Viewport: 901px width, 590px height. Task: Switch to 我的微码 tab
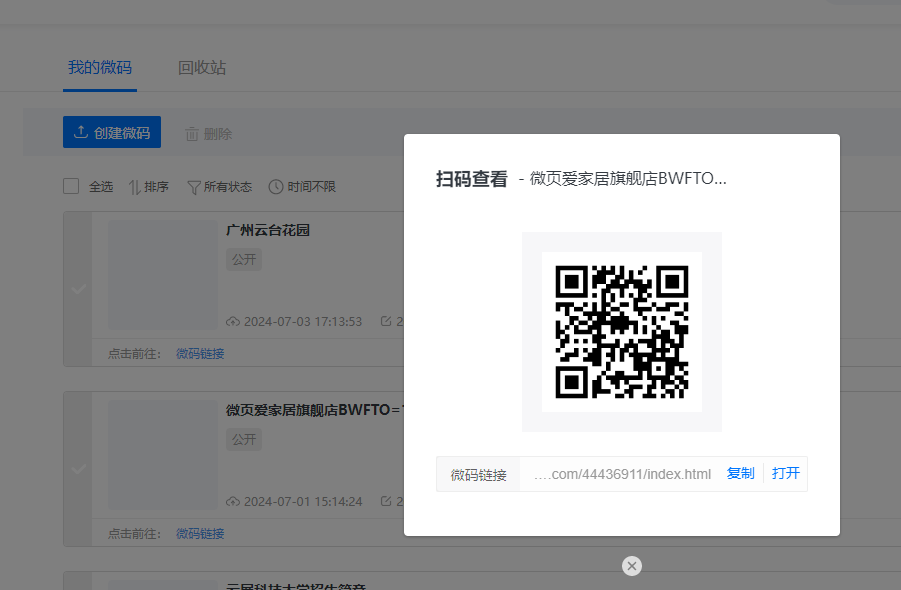[x=100, y=68]
